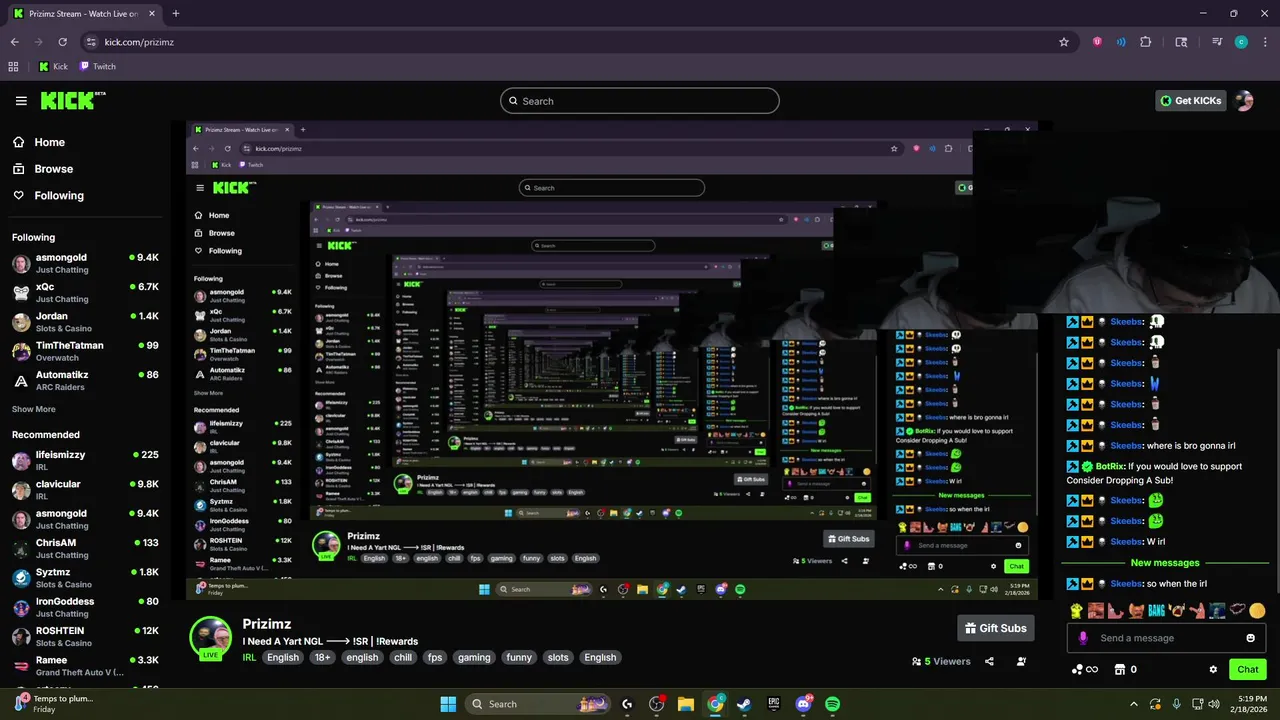The height and width of the screenshot is (720, 1280).
Task: Open user profile avatar menu
Action: click(1244, 100)
